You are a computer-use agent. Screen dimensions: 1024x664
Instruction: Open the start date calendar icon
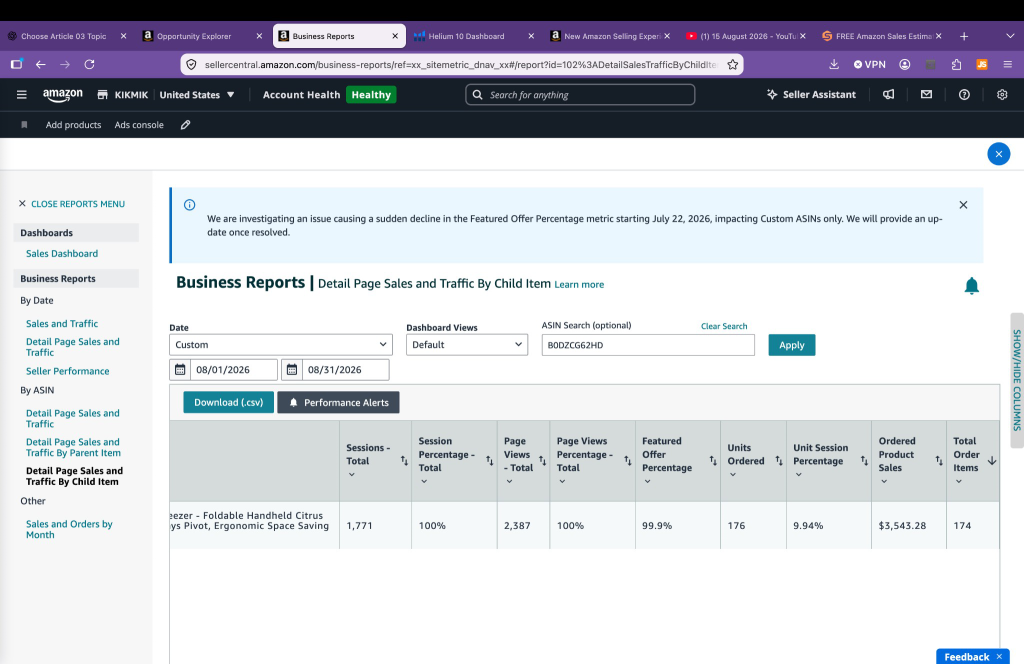pos(180,370)
